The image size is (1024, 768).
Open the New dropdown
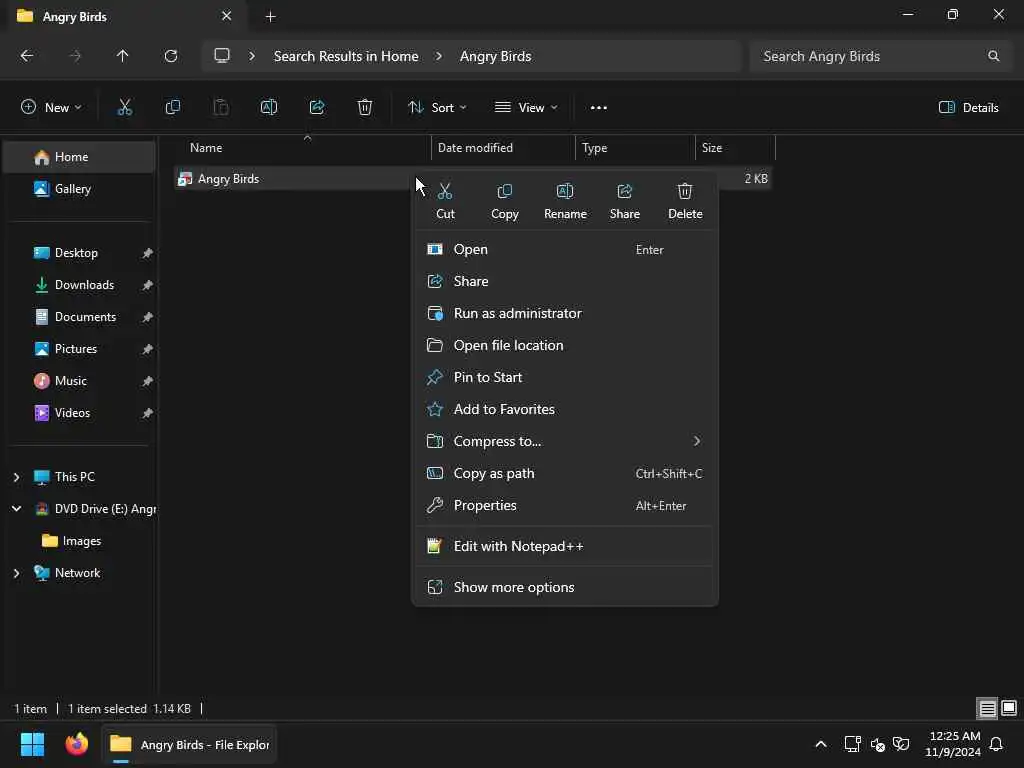click(51, 108)
